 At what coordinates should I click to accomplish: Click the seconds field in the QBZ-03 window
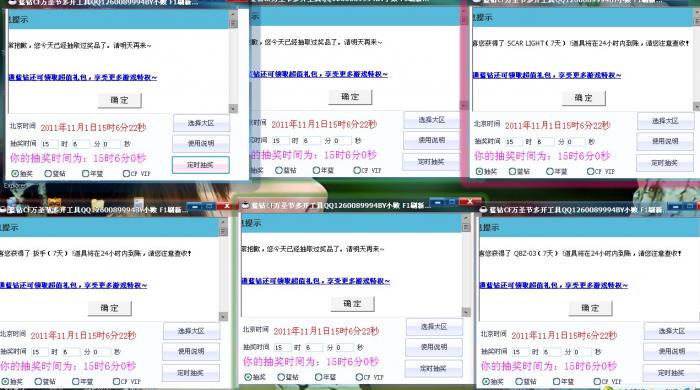(583, 352)
